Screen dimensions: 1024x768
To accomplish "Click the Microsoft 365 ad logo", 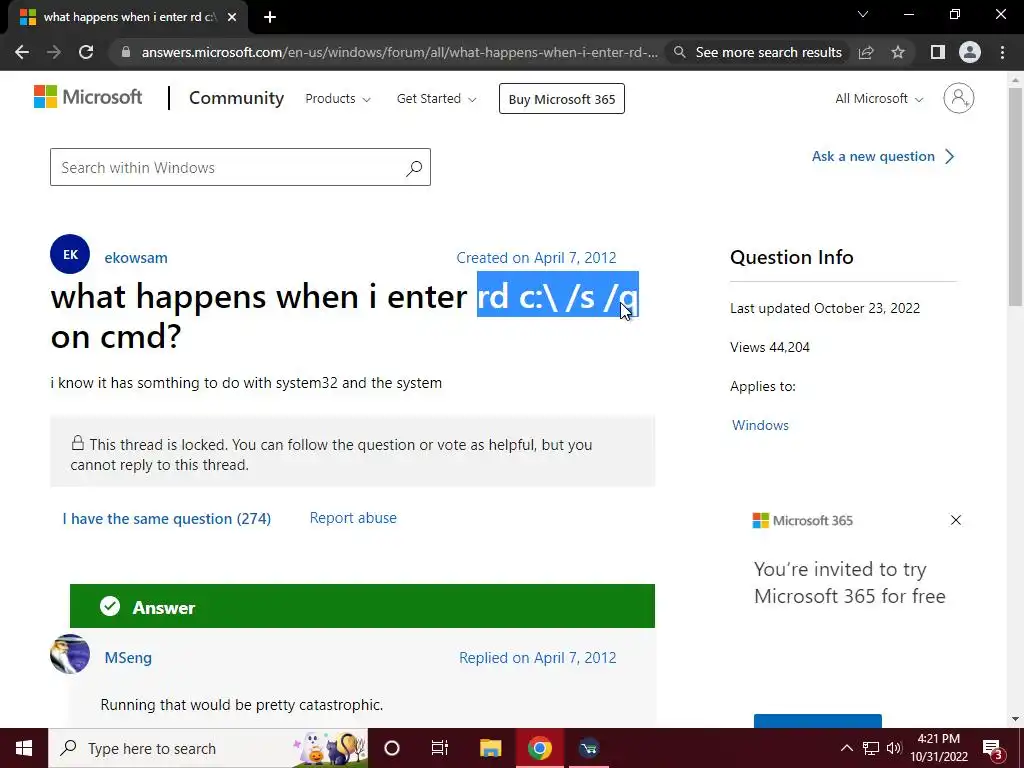I will (803, 520).
